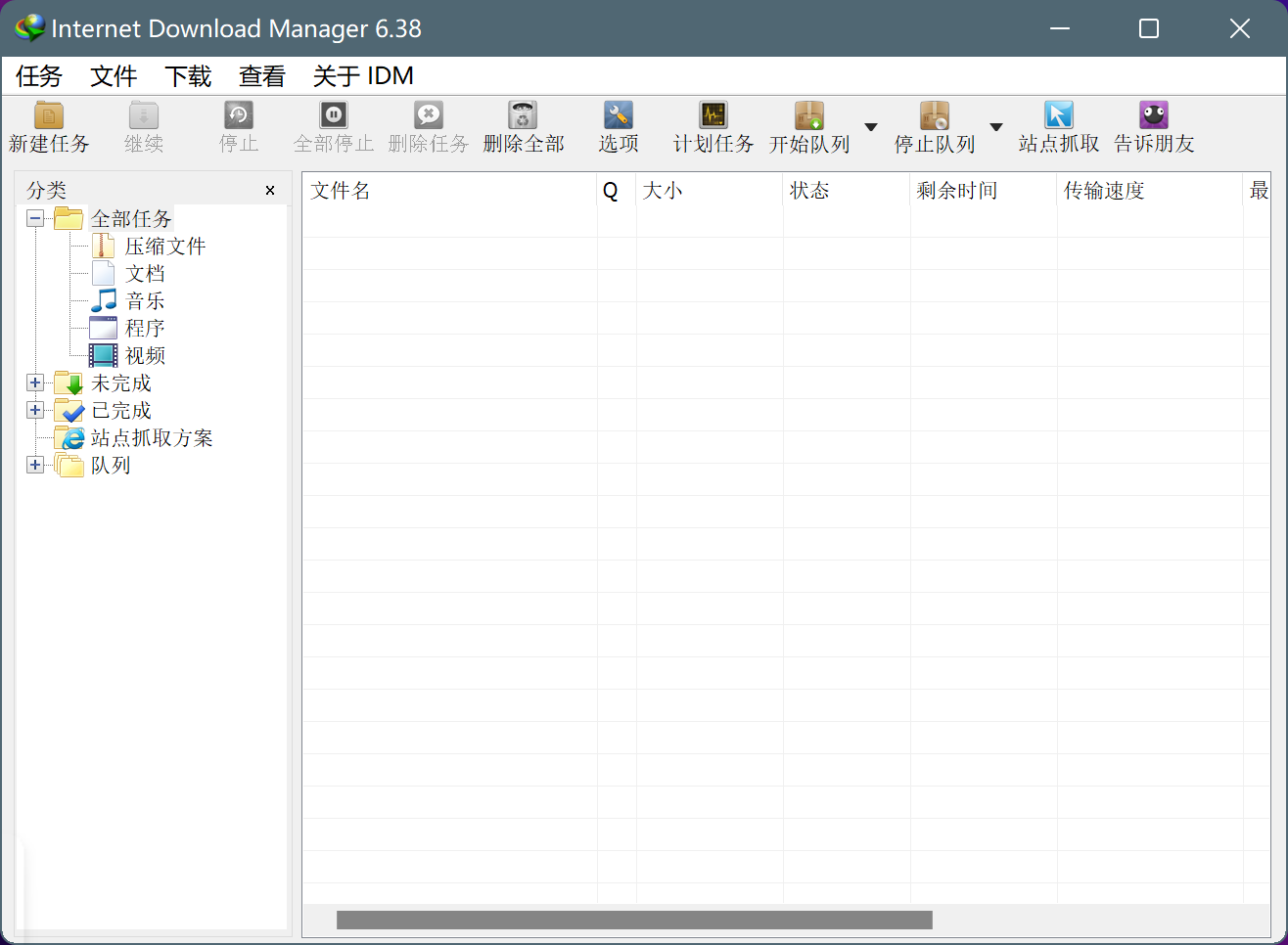Sort by the 剩余时间 column header

(x=984, y=190)
